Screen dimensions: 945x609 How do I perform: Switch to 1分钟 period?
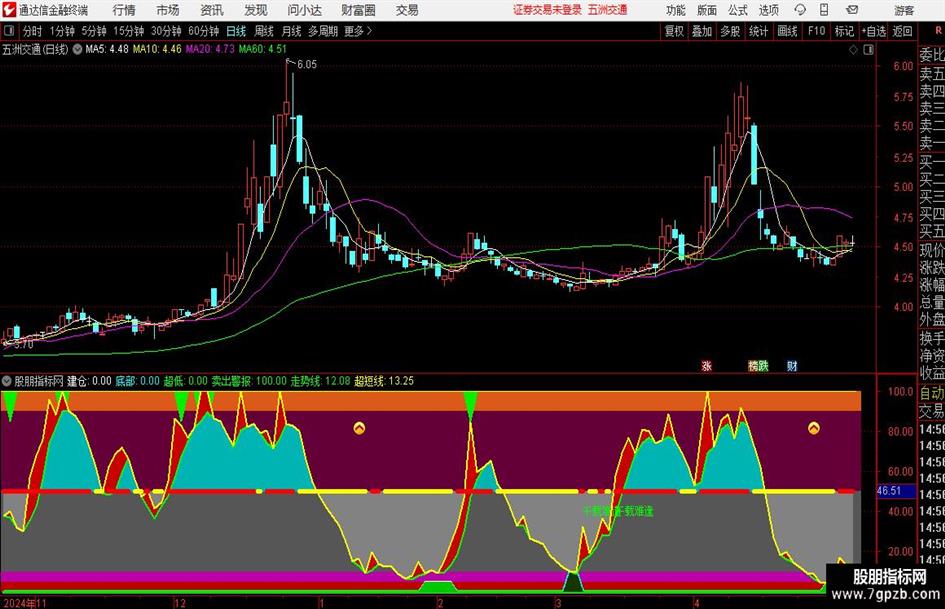coord(62,31)
